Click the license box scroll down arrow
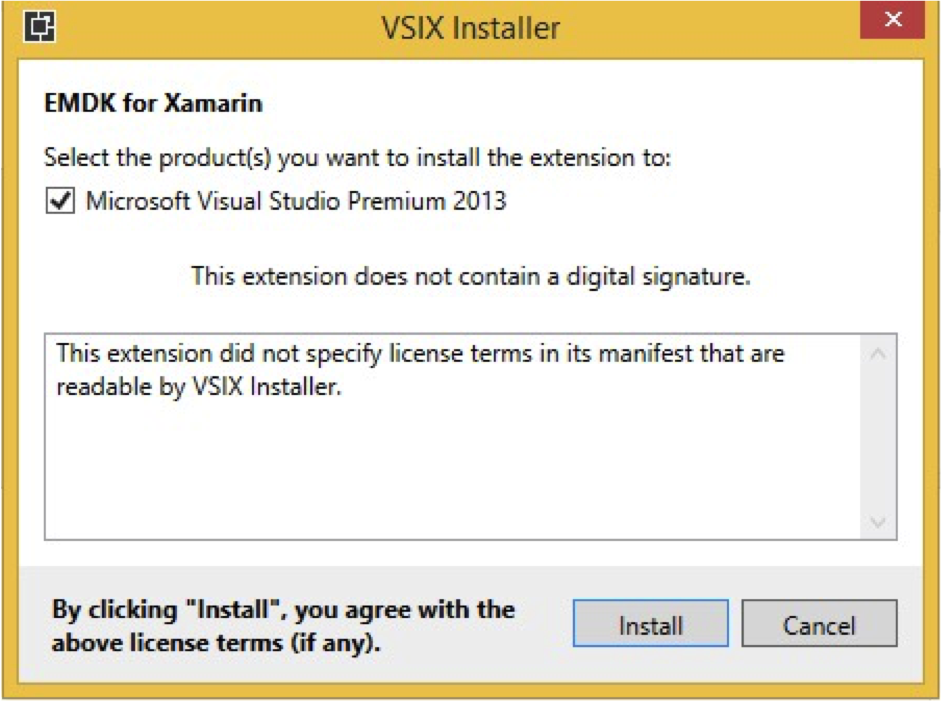 point(878,522)
